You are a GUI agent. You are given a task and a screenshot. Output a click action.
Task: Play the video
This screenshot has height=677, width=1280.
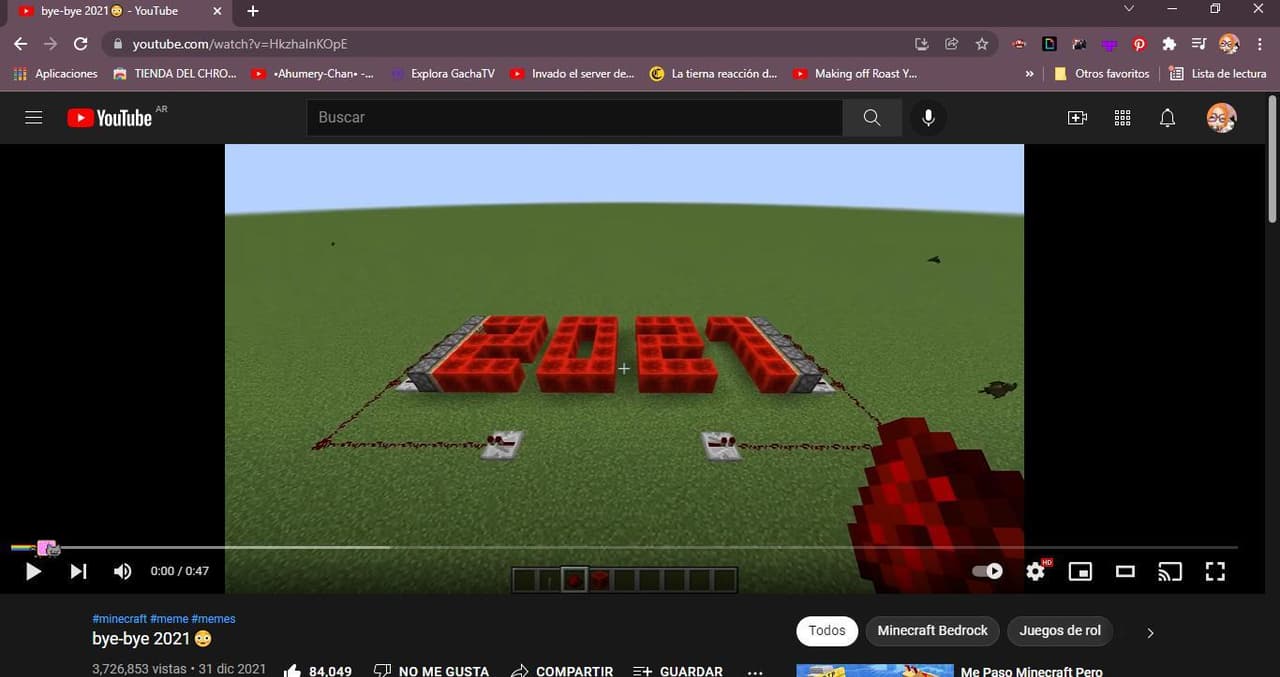pos(33,572)
